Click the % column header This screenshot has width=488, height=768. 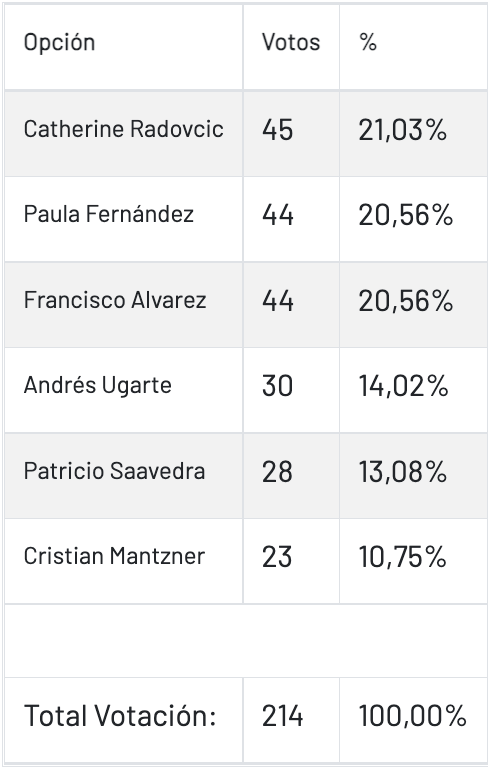coord(368,43)
